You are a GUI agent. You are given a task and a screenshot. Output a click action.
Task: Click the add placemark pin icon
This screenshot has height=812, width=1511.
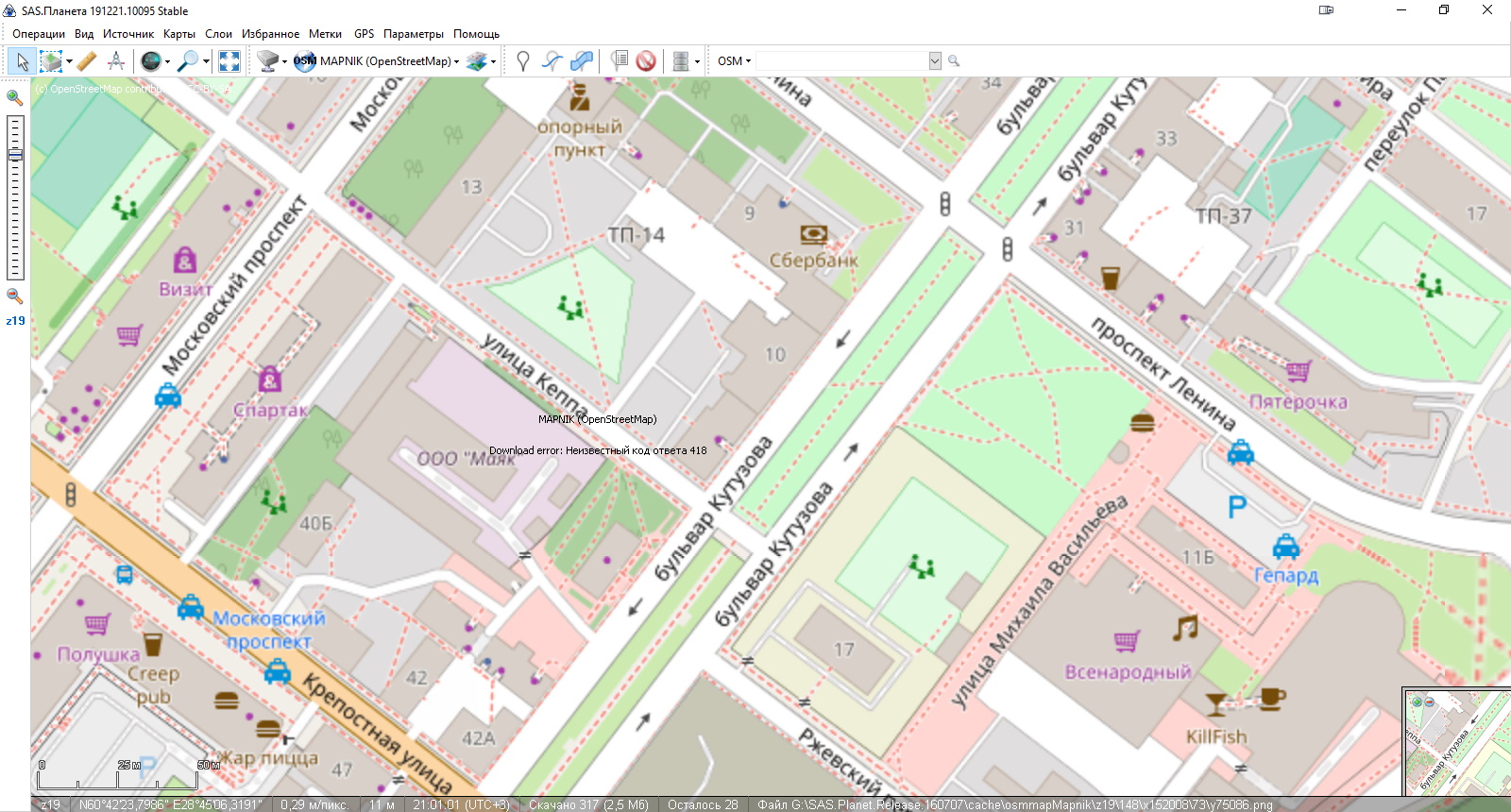[522, 61]
